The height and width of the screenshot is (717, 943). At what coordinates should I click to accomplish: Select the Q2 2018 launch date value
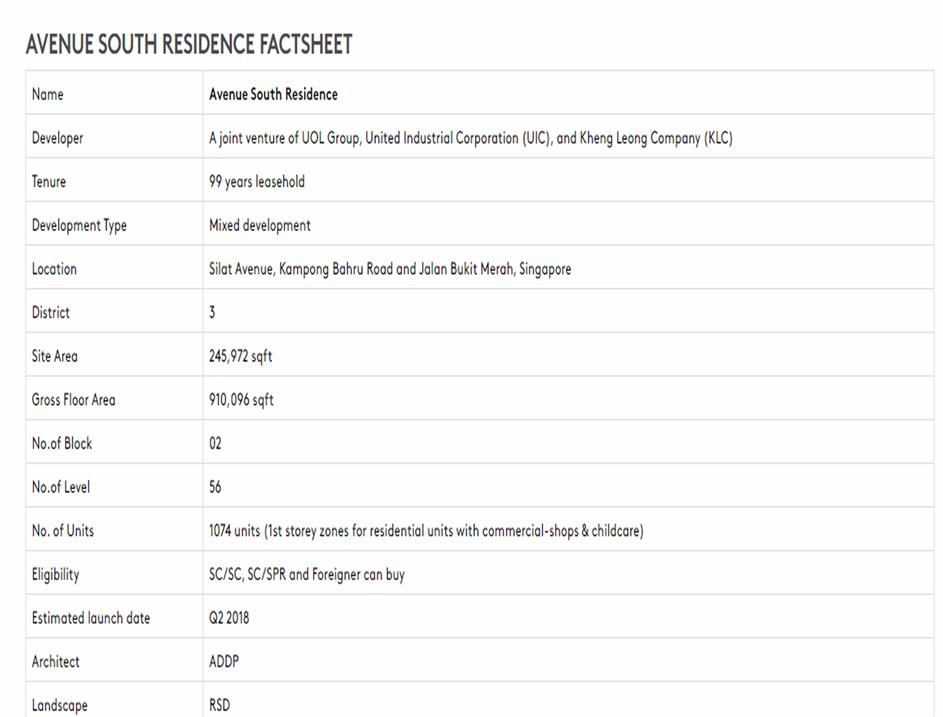229,618
